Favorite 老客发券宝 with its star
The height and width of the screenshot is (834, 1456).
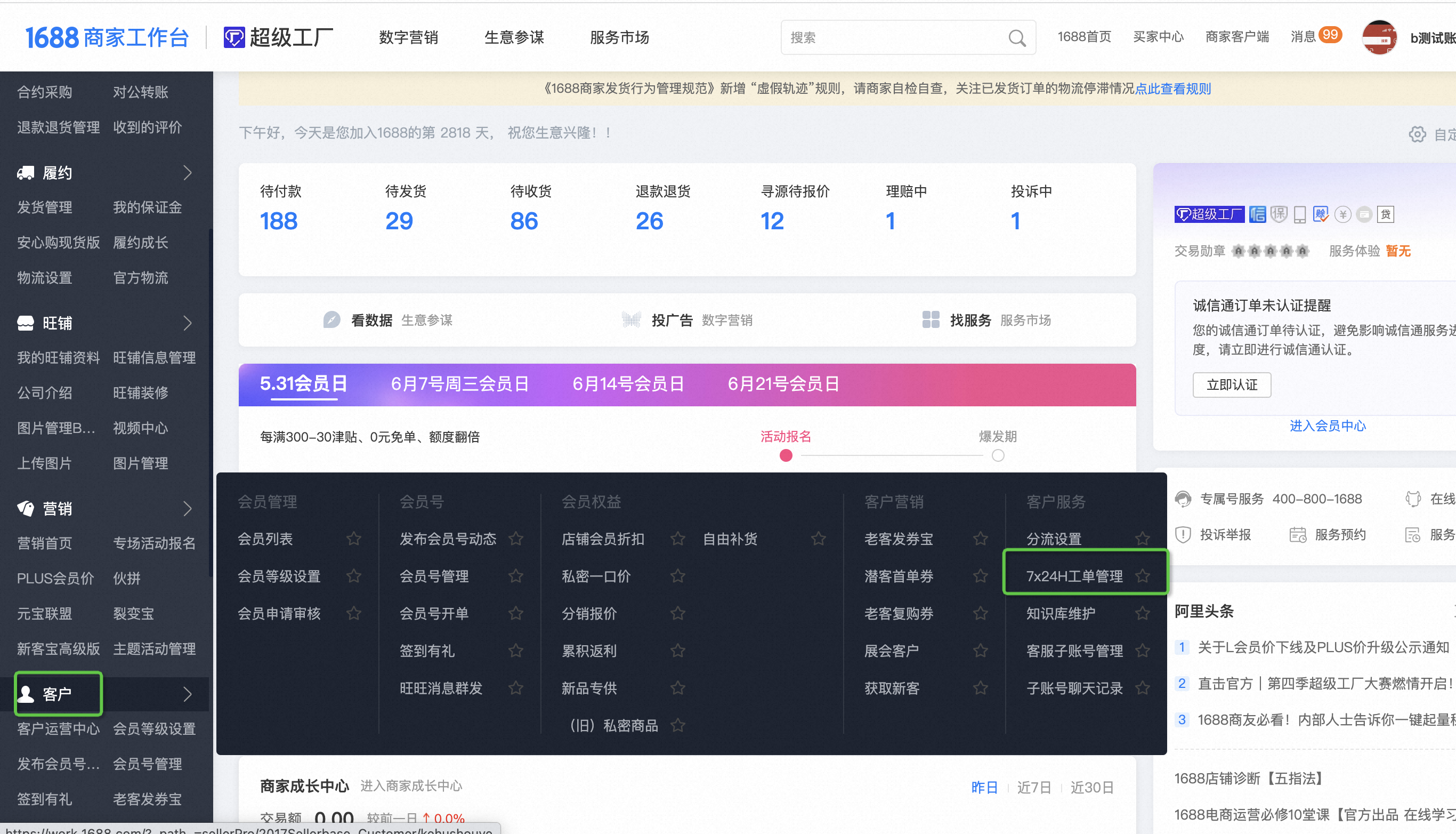point(981,539)
